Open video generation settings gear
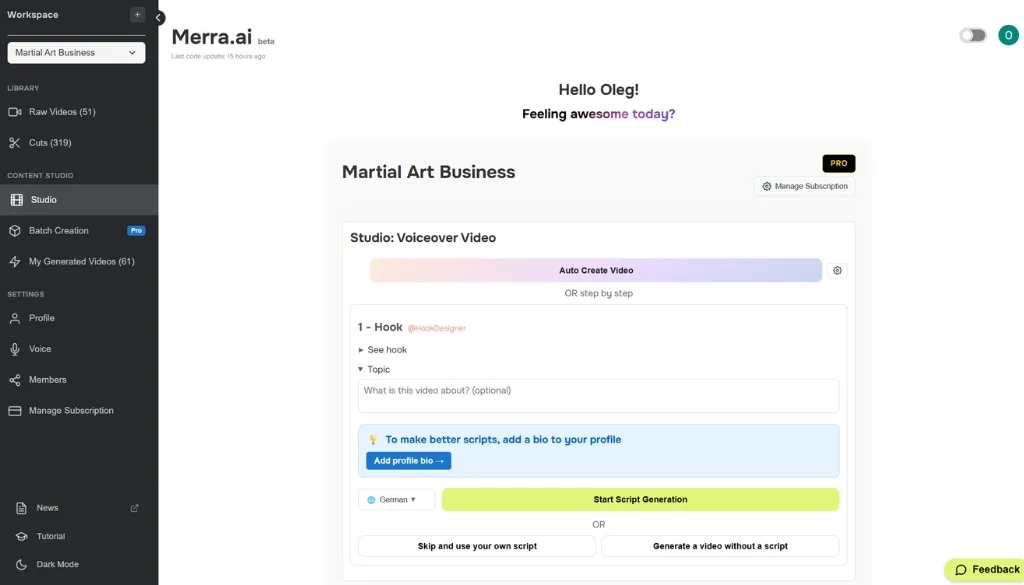 click(x=837, y=270)
